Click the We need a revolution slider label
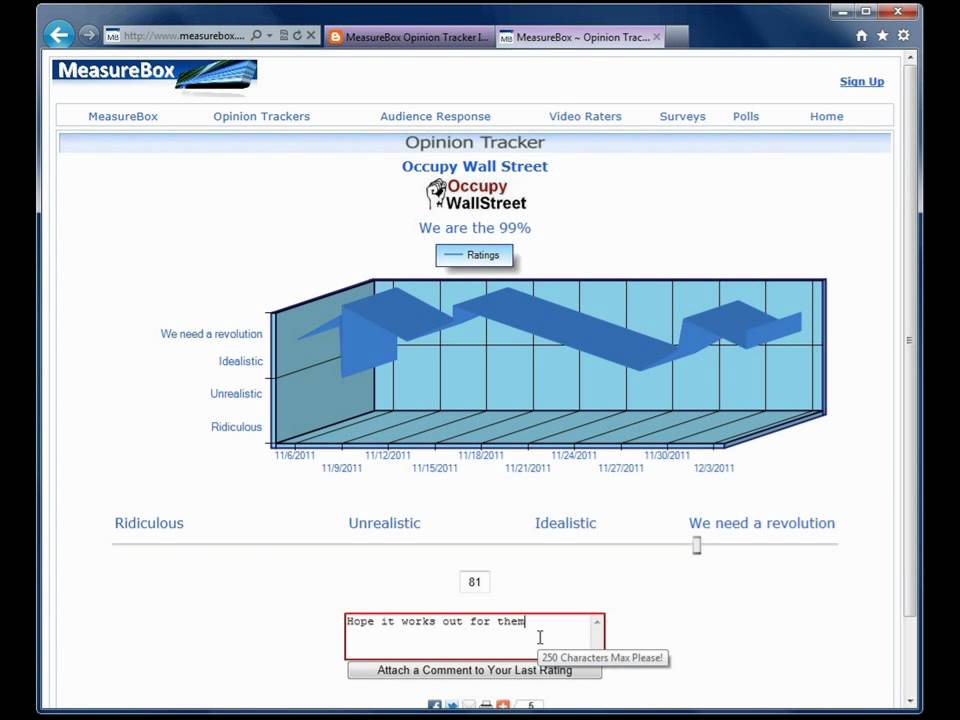960x720 pixels. (x=762, y=523)
